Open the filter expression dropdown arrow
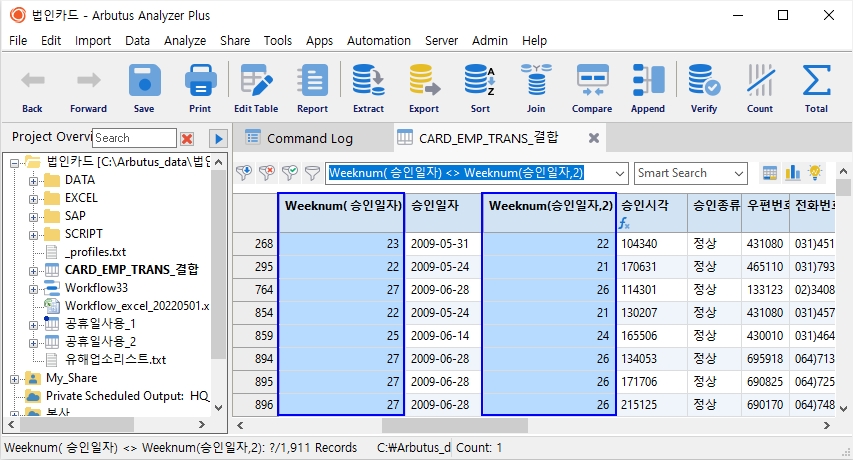 click(620, 173)
